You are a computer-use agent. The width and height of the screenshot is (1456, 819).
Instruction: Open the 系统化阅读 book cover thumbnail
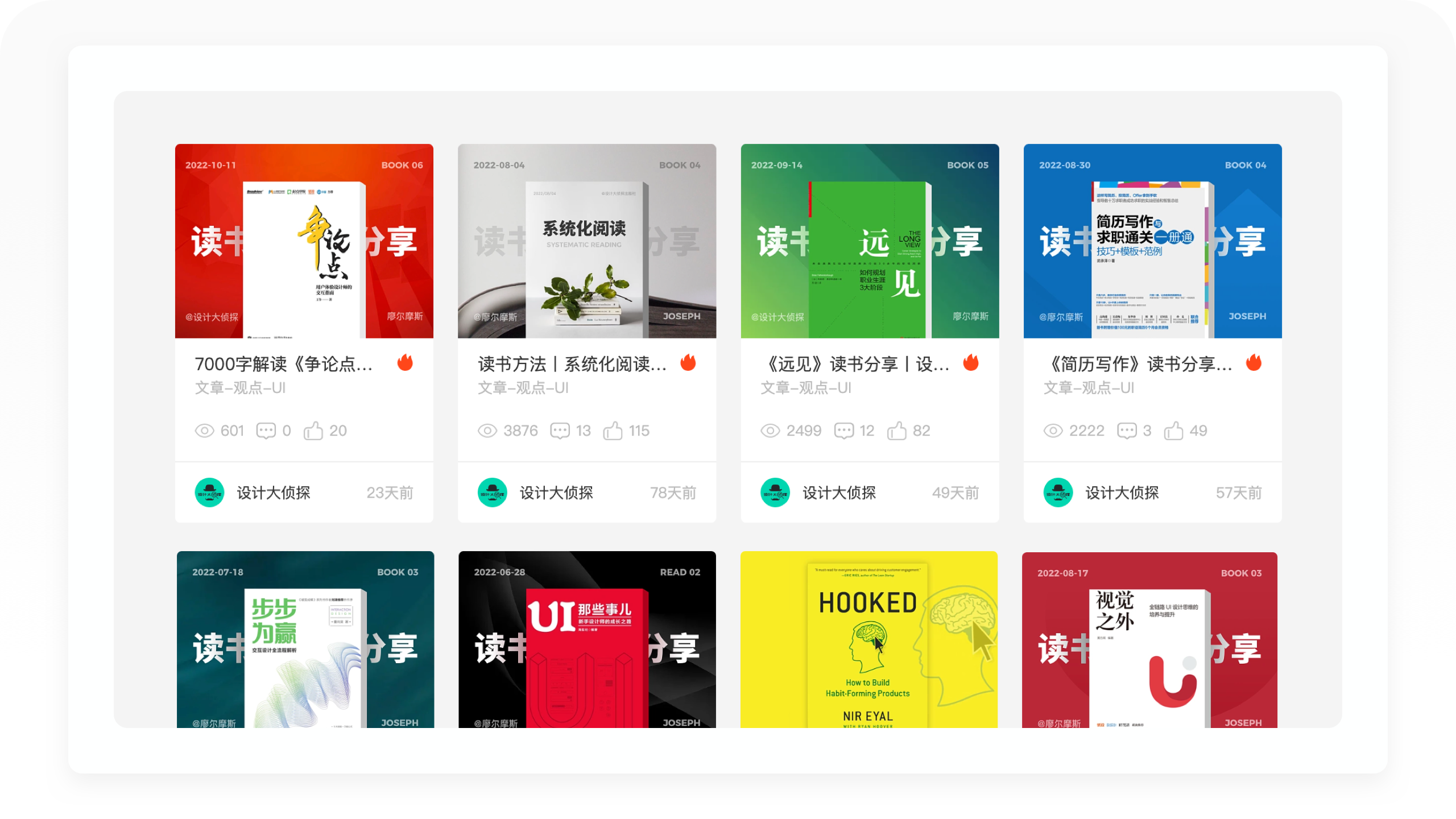[x=587, y=241]
